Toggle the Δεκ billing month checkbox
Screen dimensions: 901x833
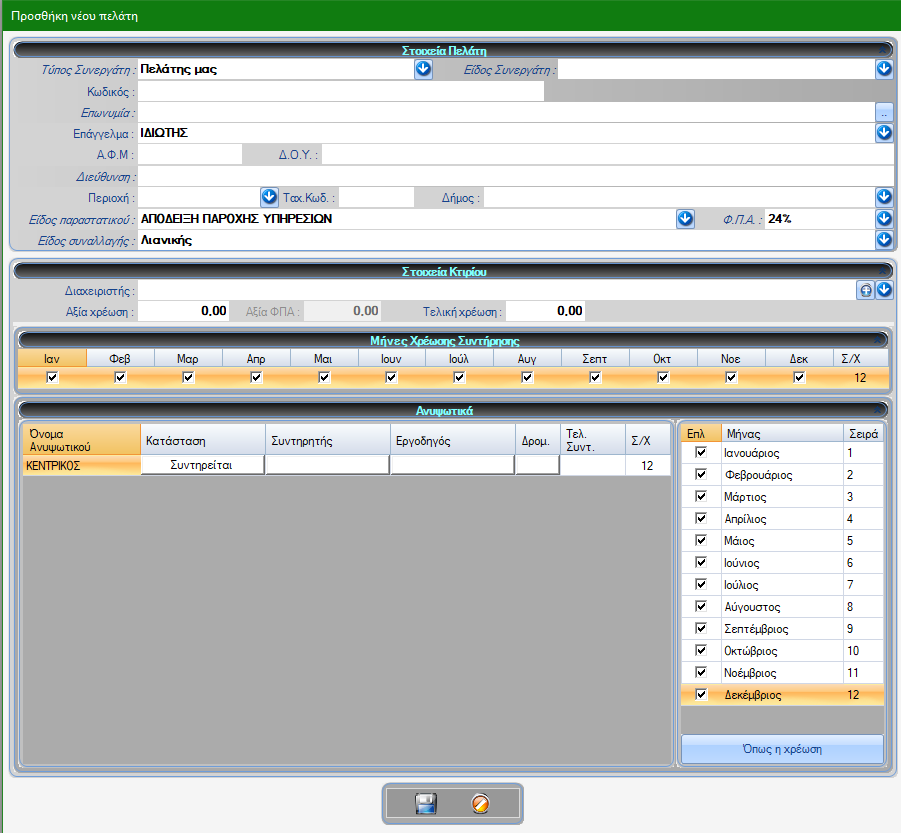pos(799,377)
